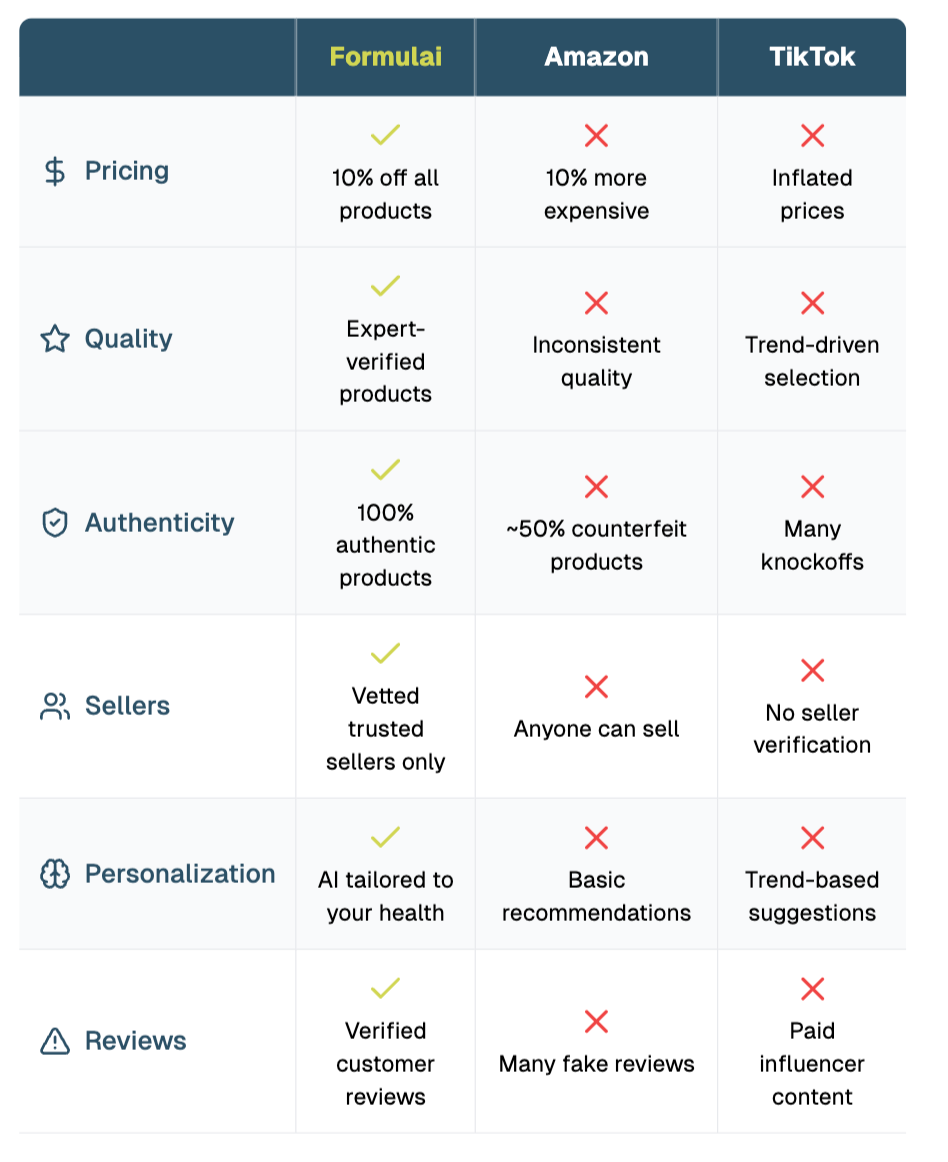Click the warning triangle Reviews icon
The width and height of the screenshot is (948, 1162).
pyautogui.click(x=55, y=1041)
